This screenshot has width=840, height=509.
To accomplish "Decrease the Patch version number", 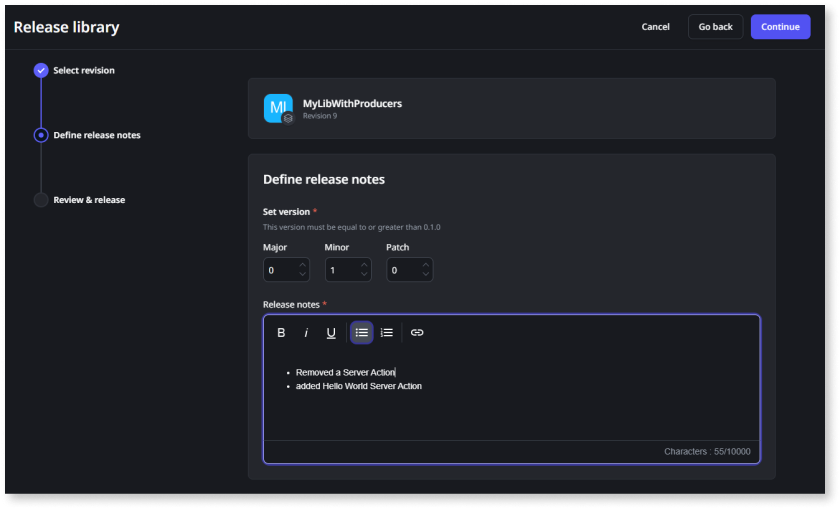I will click(x=426, y=275).
